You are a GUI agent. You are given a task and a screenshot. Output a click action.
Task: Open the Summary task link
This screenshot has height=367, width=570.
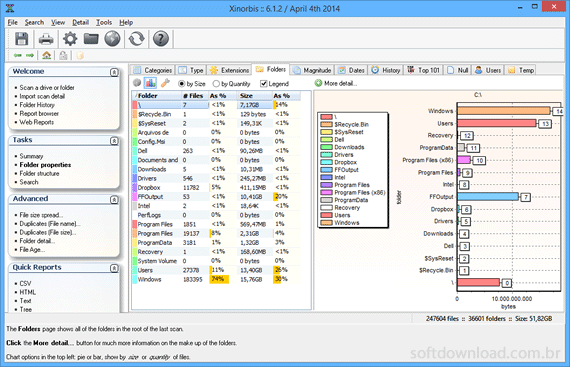pos(31,156)
